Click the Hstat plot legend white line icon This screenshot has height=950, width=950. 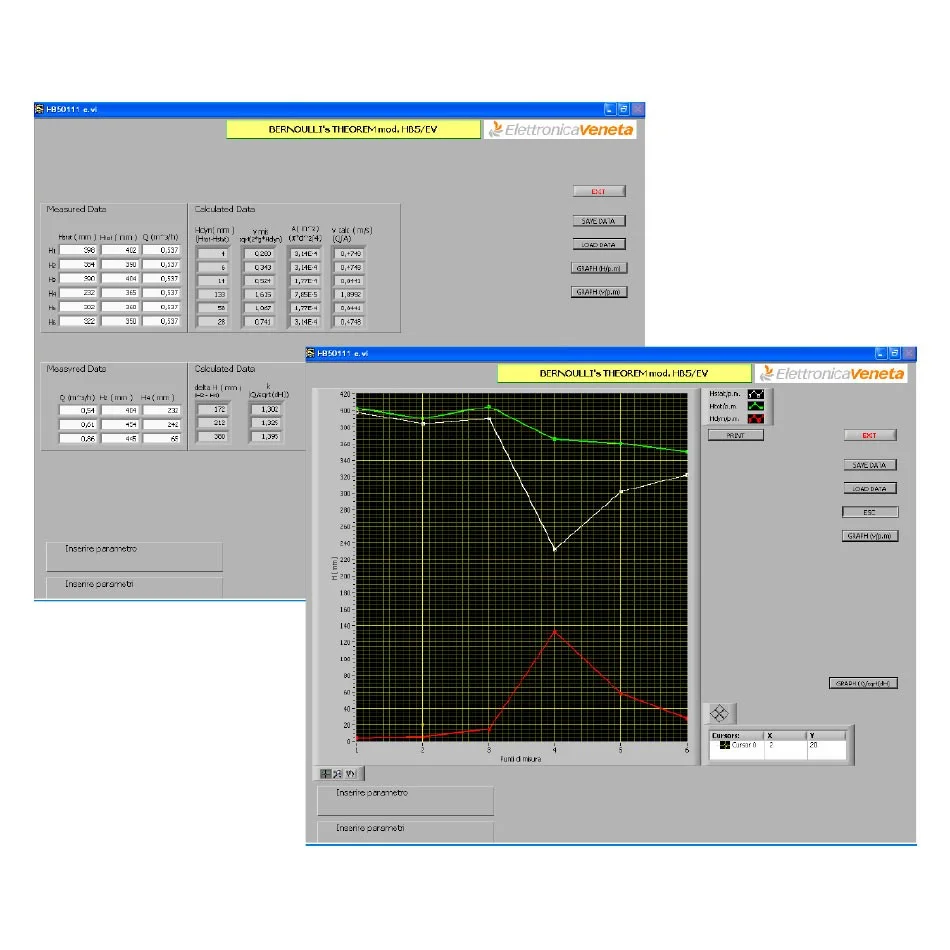pos(755,394)
